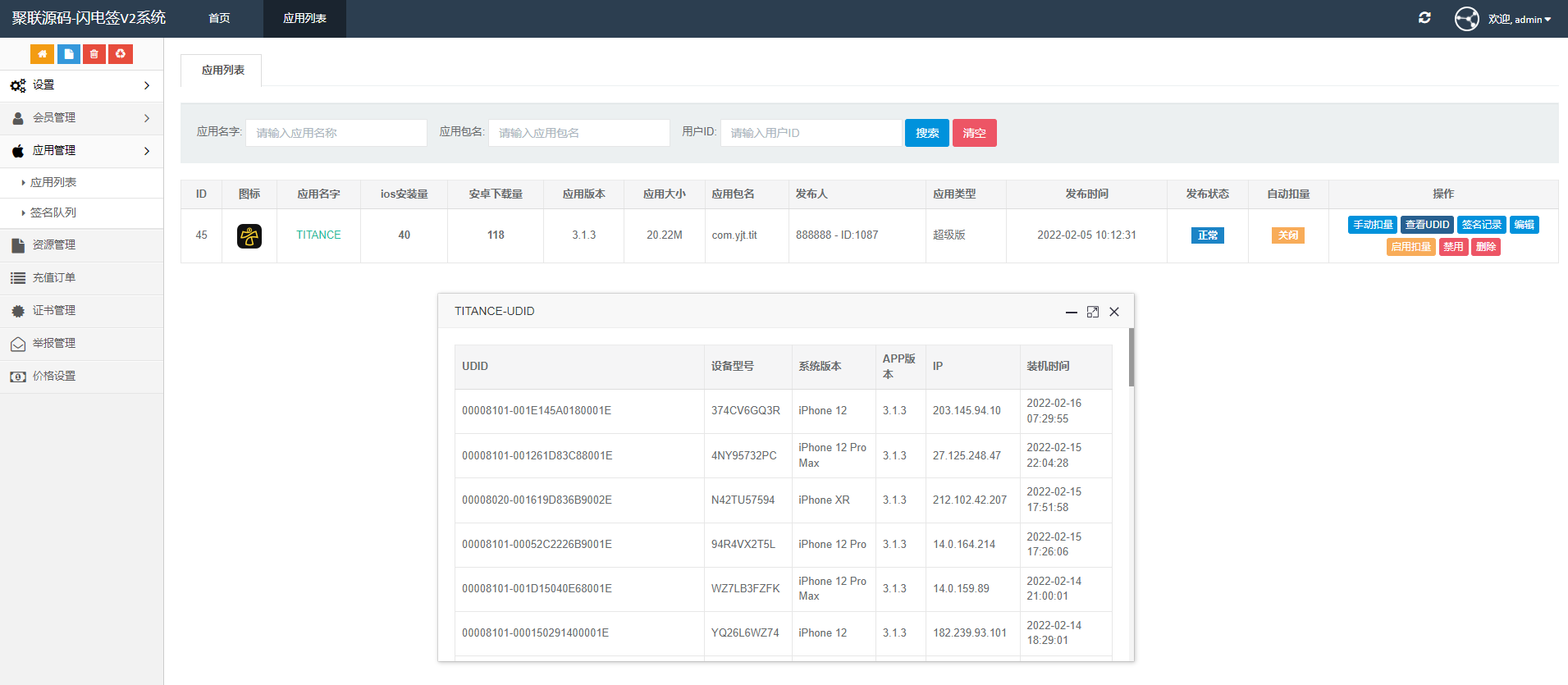The image size is (1568, 685).
Task: Toggle the 关闭 auto-deduct status
Action: (x=1288, y=235)
